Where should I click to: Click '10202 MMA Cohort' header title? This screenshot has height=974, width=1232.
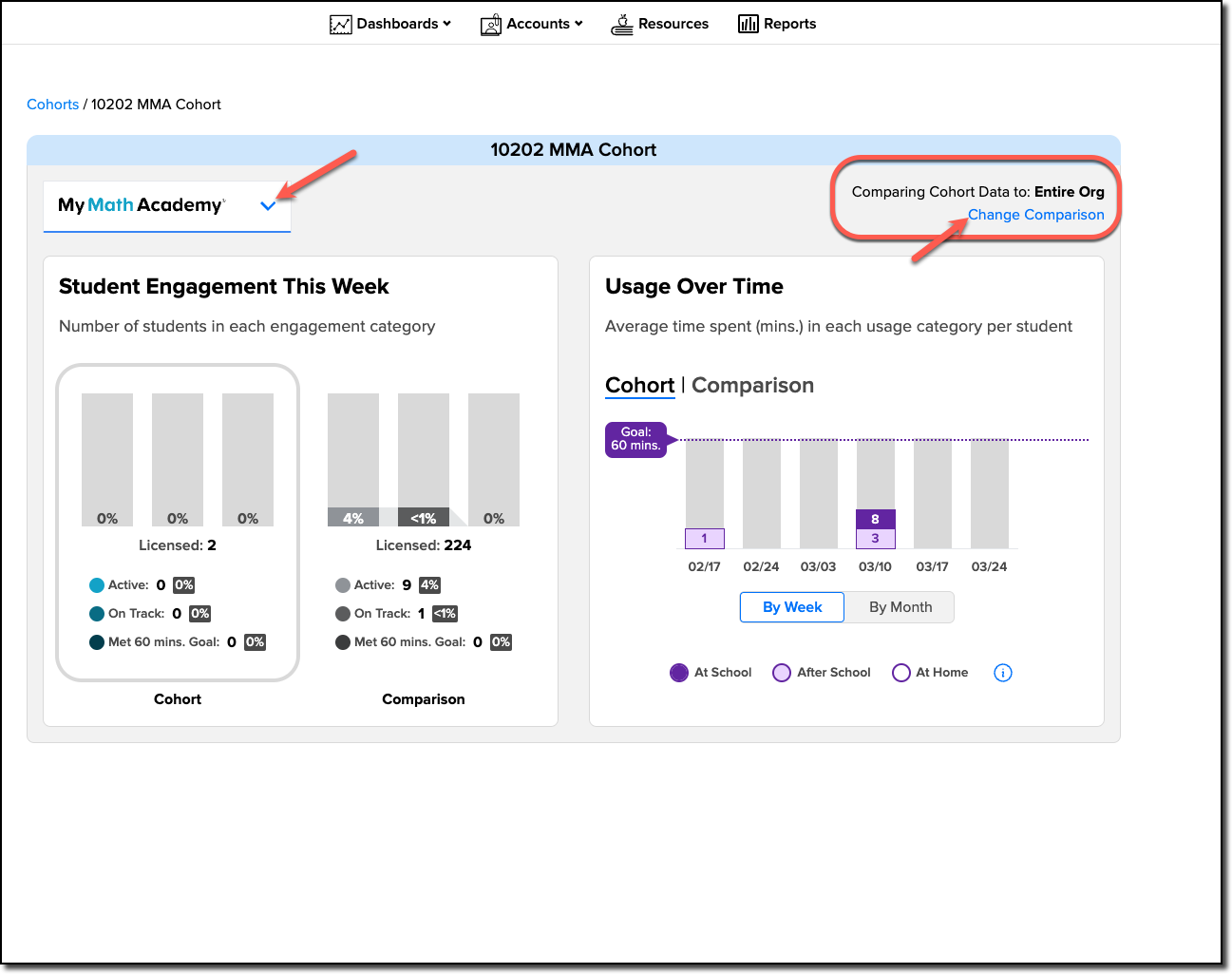(574, 150)
